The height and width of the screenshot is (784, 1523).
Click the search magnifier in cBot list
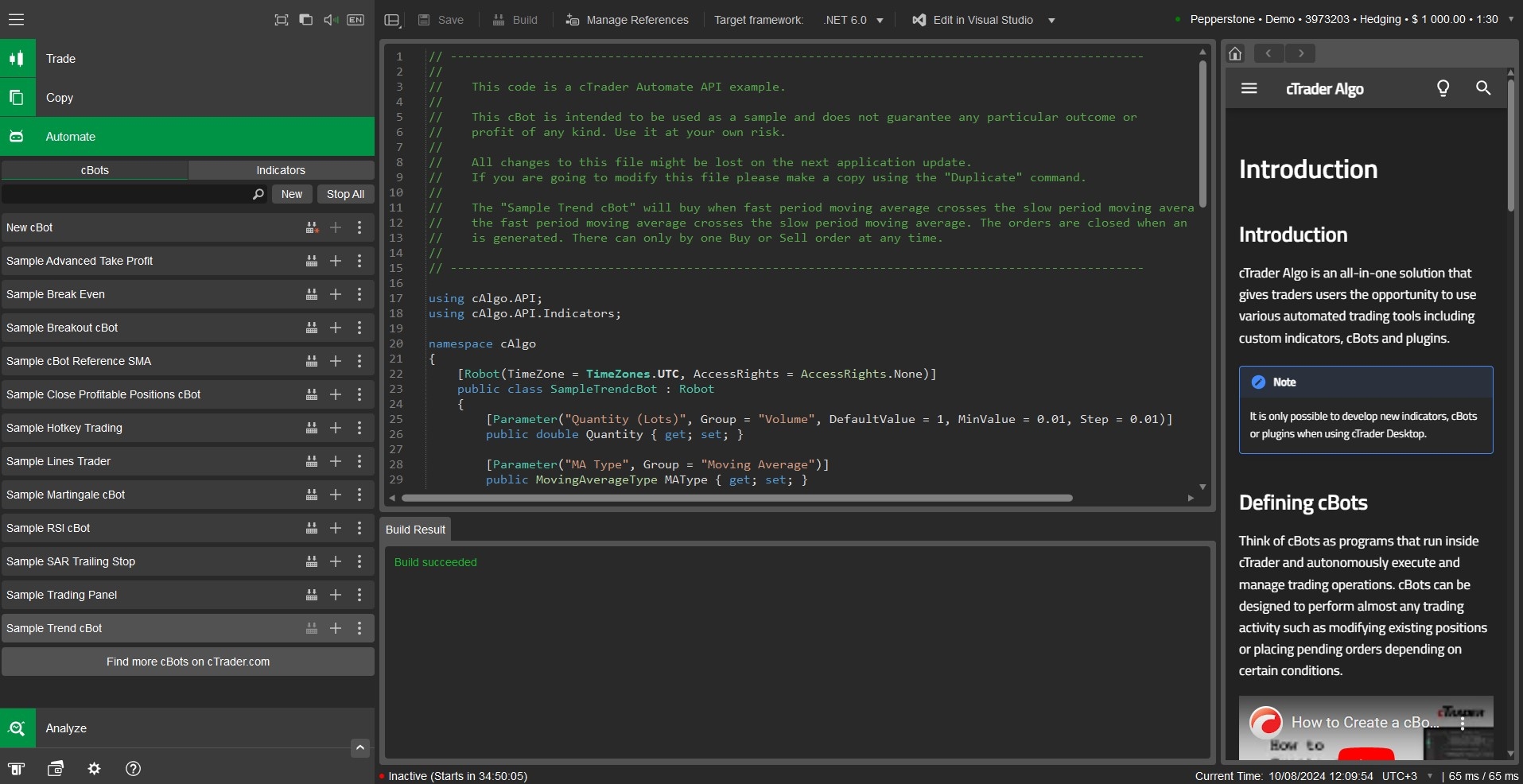coord(258,194)
